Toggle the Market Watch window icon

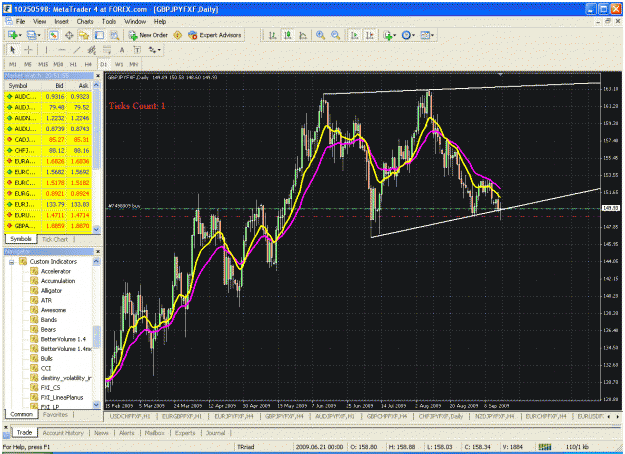point(54,35)
